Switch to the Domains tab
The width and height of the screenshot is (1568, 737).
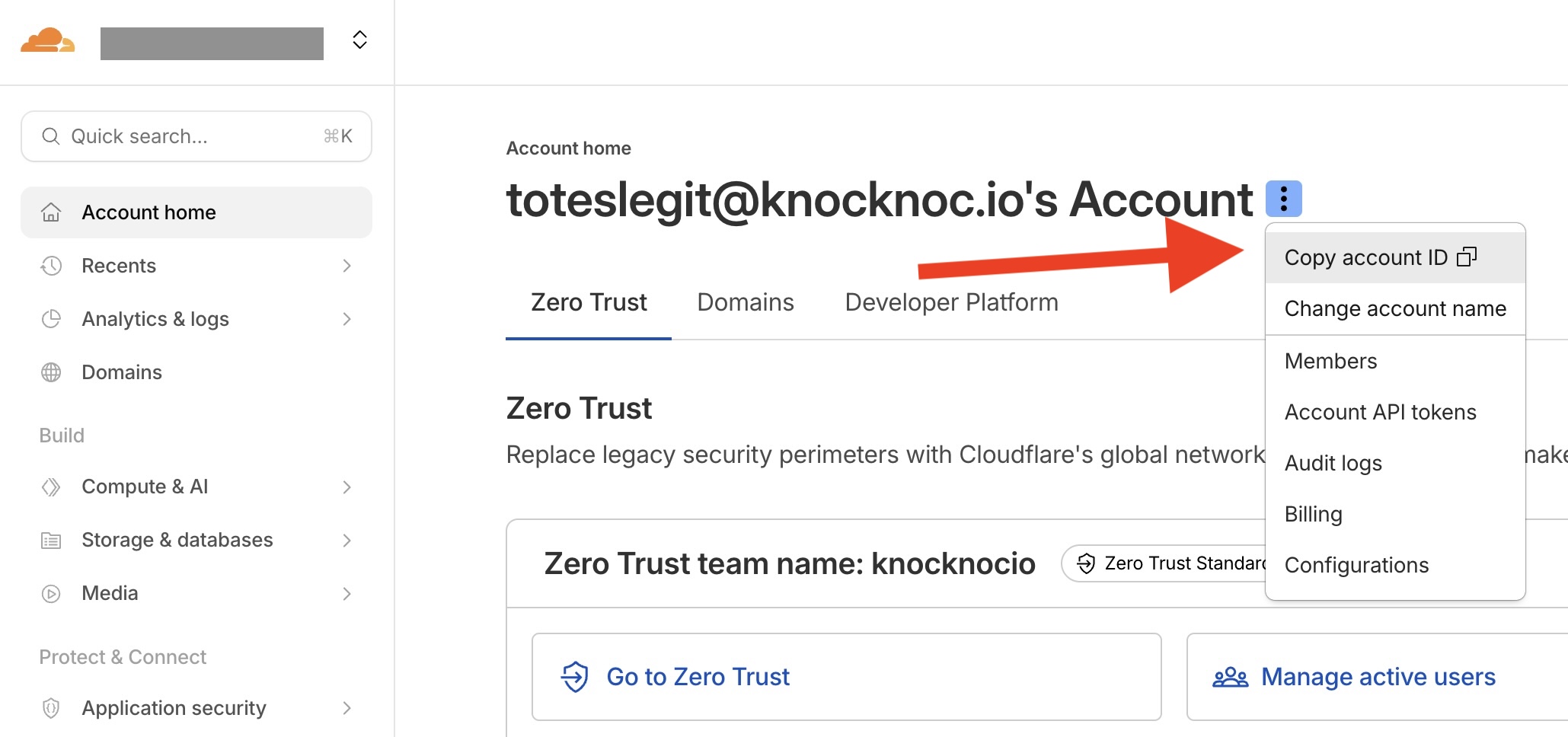click(x=745, y=302)
